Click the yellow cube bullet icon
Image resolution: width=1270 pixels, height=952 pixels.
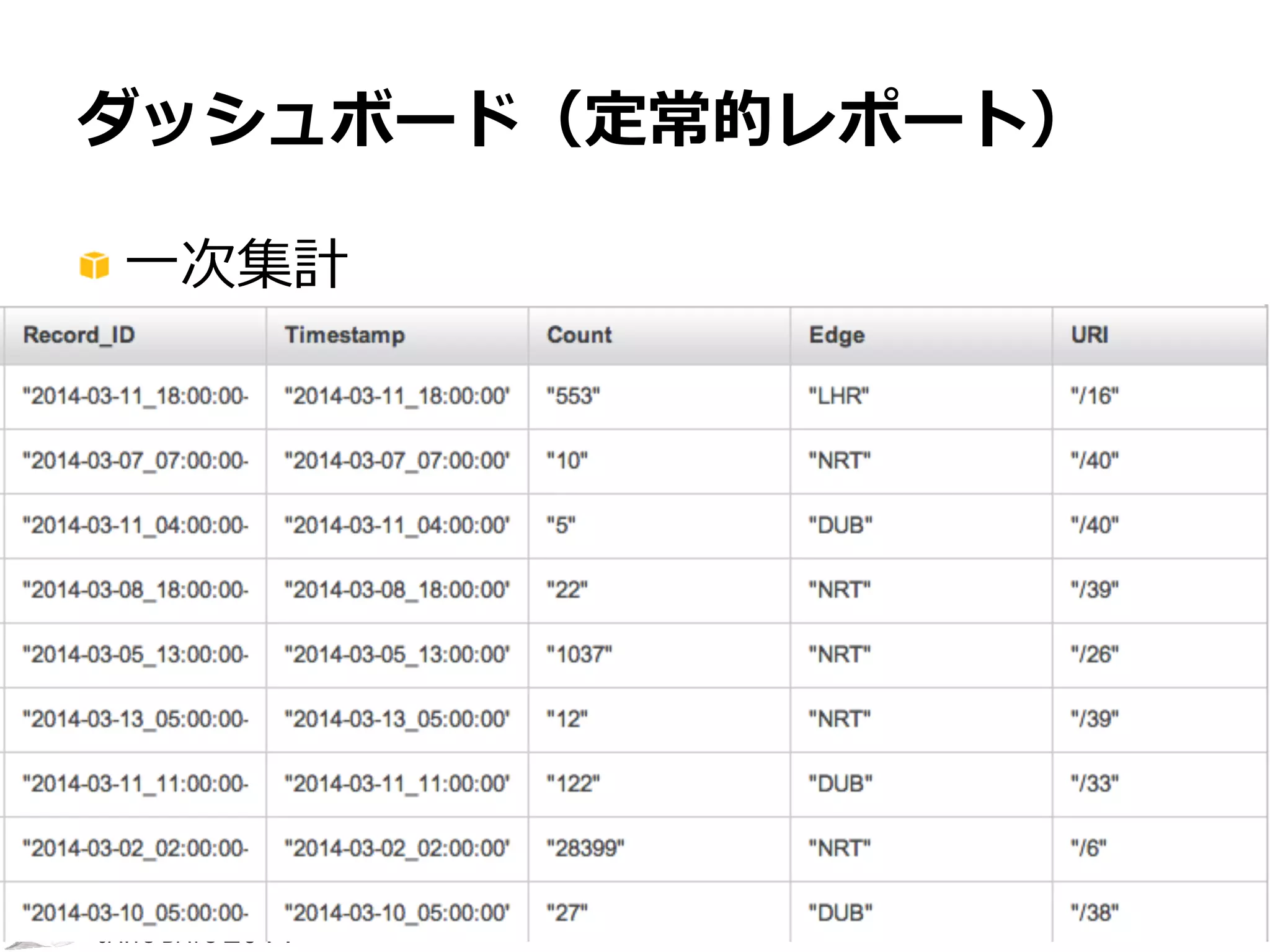click(x=94, y=265)
